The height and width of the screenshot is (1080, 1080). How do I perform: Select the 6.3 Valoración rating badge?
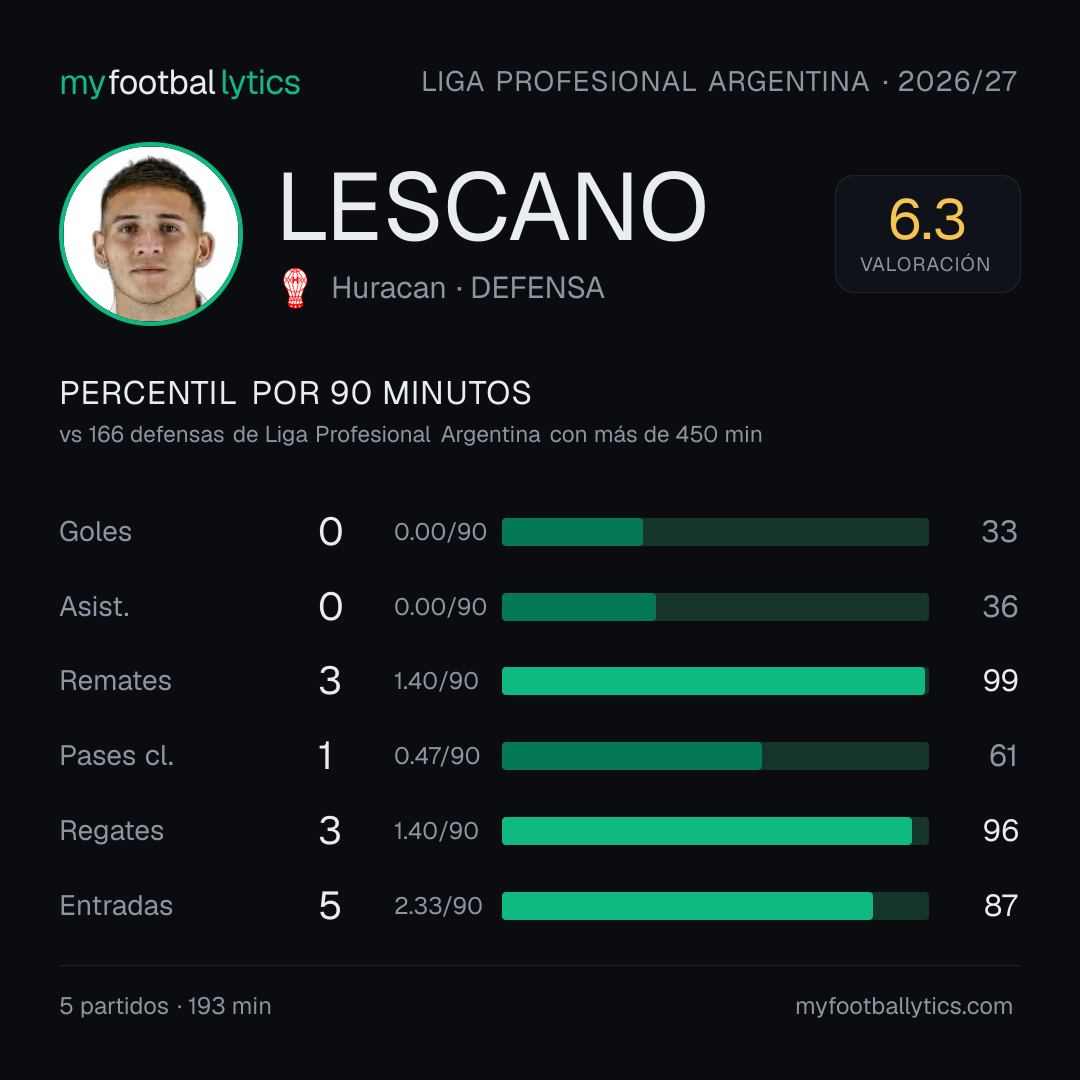pos(927,233)
